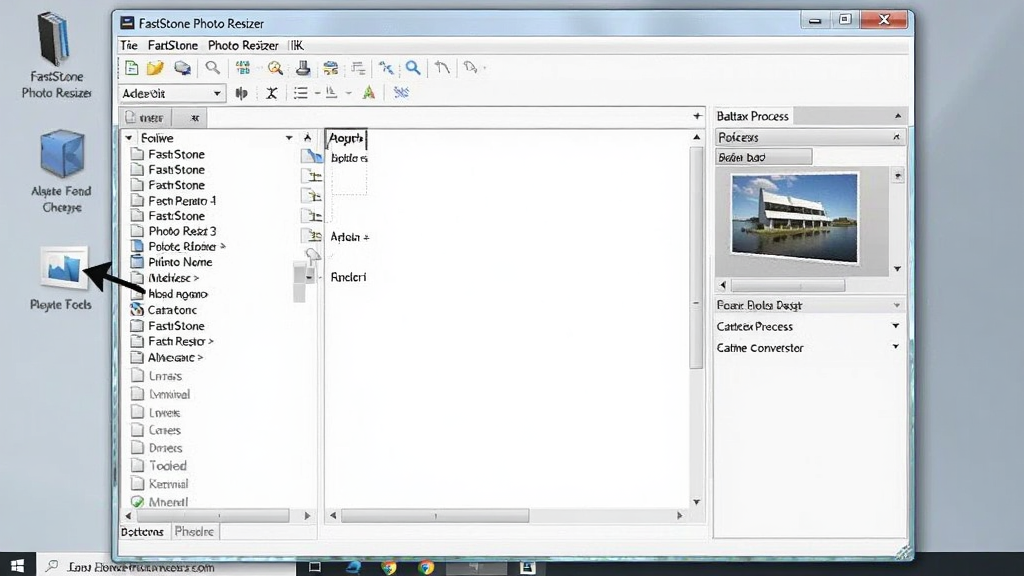
Task: Select the Fach Perato 1 folder
Action: tap(173, 200)
